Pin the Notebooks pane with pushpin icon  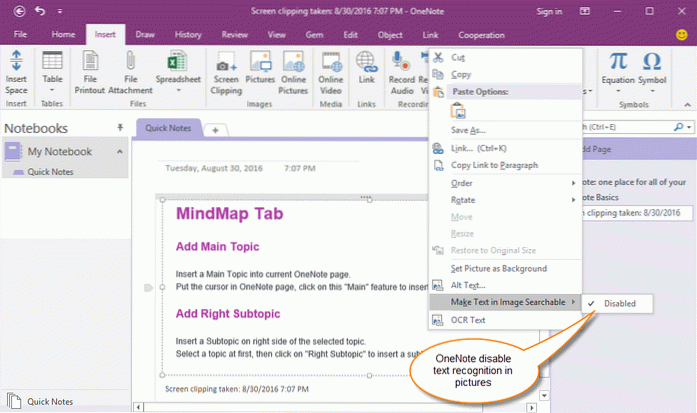pyautogui.click(x=120, y=128)
